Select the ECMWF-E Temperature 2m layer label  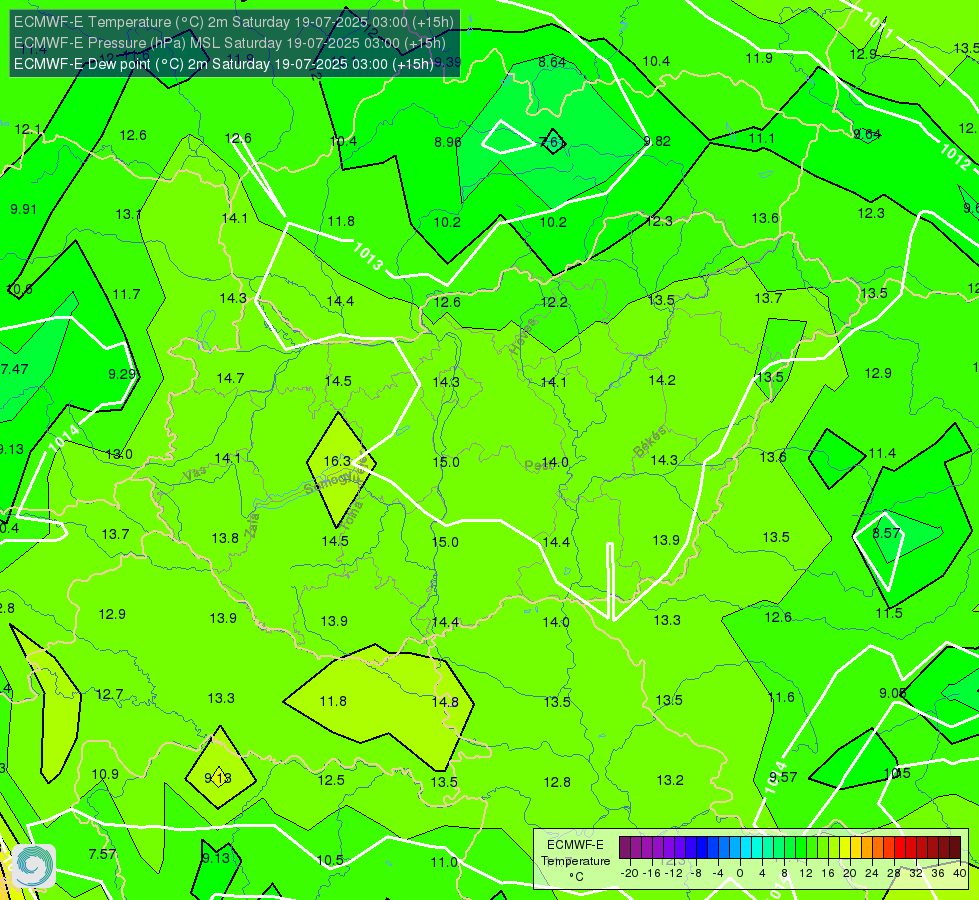234,22
